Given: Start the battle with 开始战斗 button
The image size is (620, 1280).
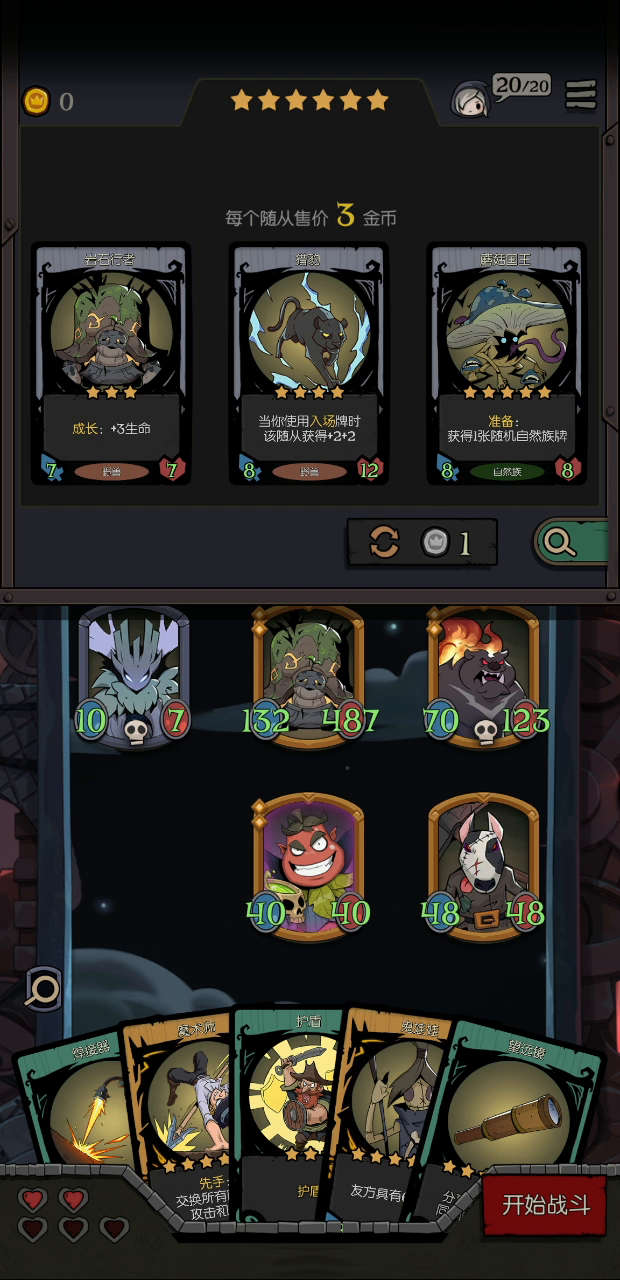Looking at the screenshot, I should 546,1205.
